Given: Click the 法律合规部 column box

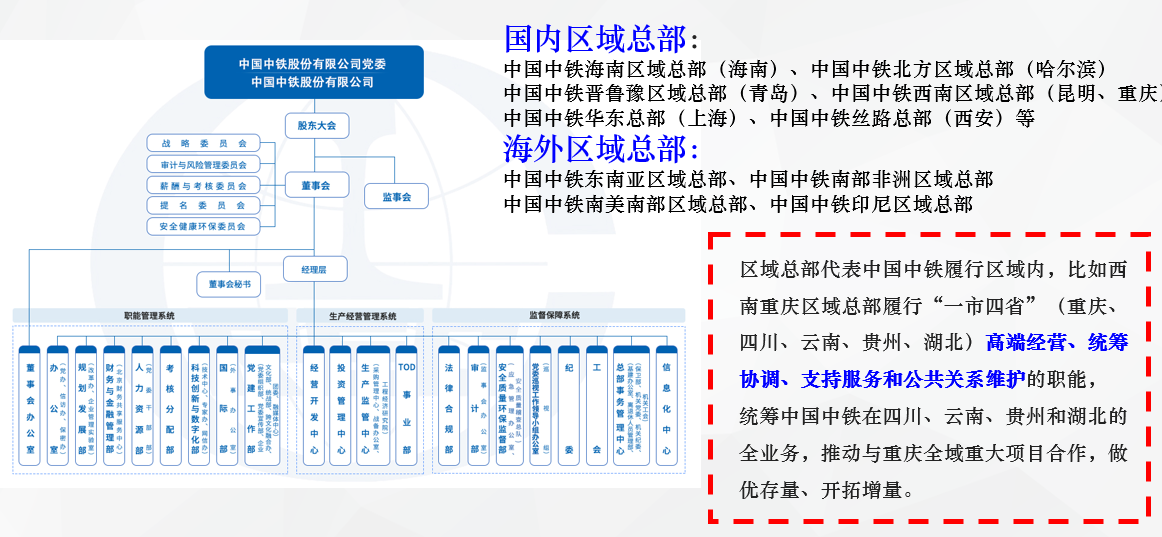Looking at the screenshot, I should 449,406.
